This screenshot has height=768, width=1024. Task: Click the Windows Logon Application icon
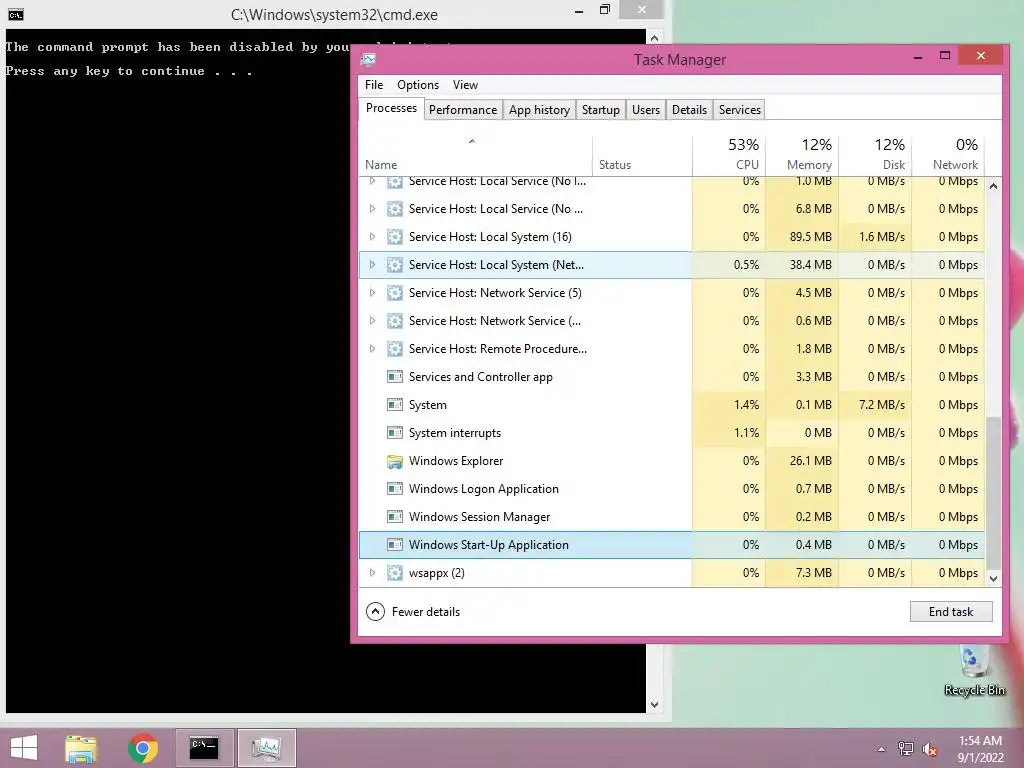(x=394, y=489)
